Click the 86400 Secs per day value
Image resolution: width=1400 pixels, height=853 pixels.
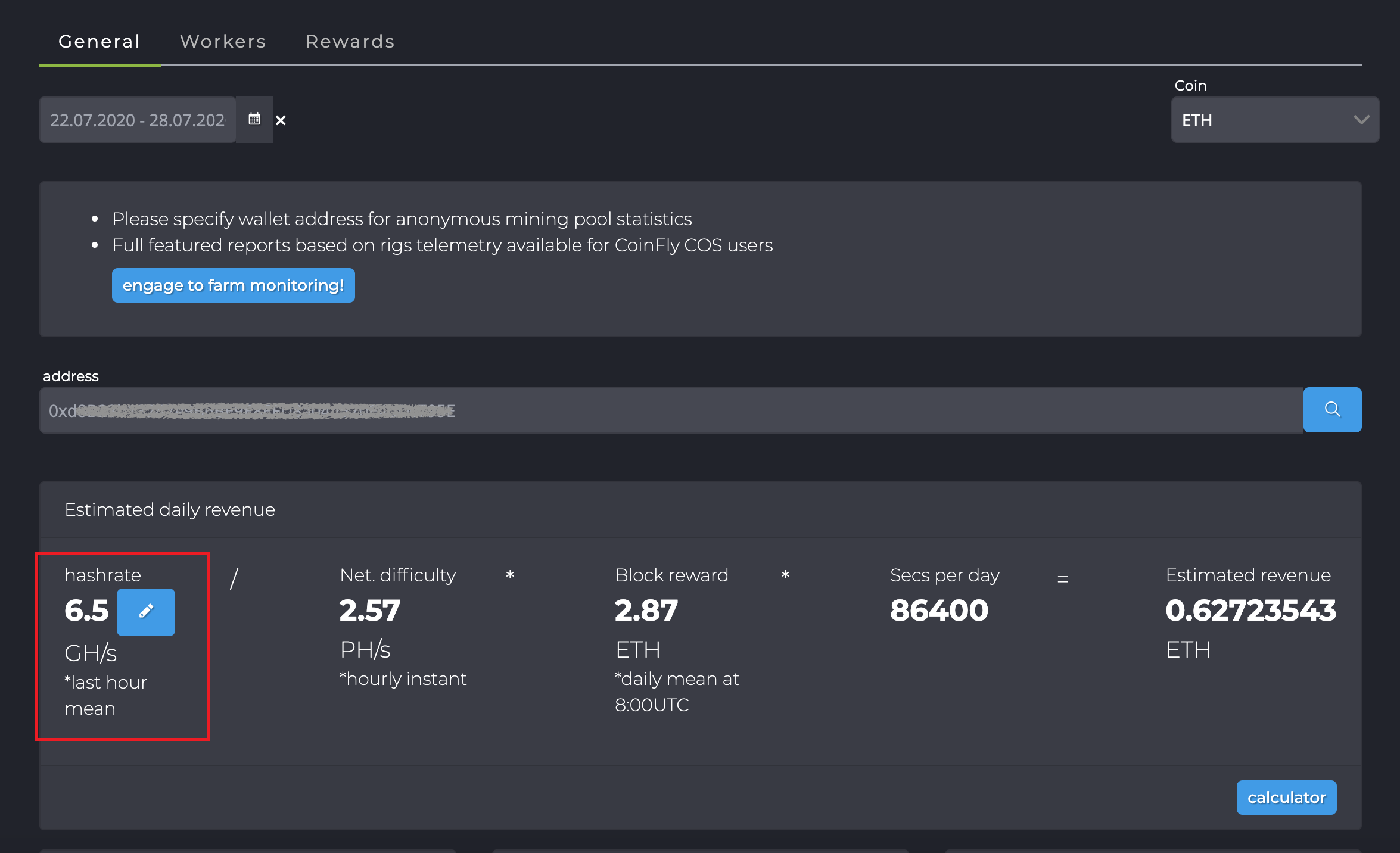tap(939, 611)
